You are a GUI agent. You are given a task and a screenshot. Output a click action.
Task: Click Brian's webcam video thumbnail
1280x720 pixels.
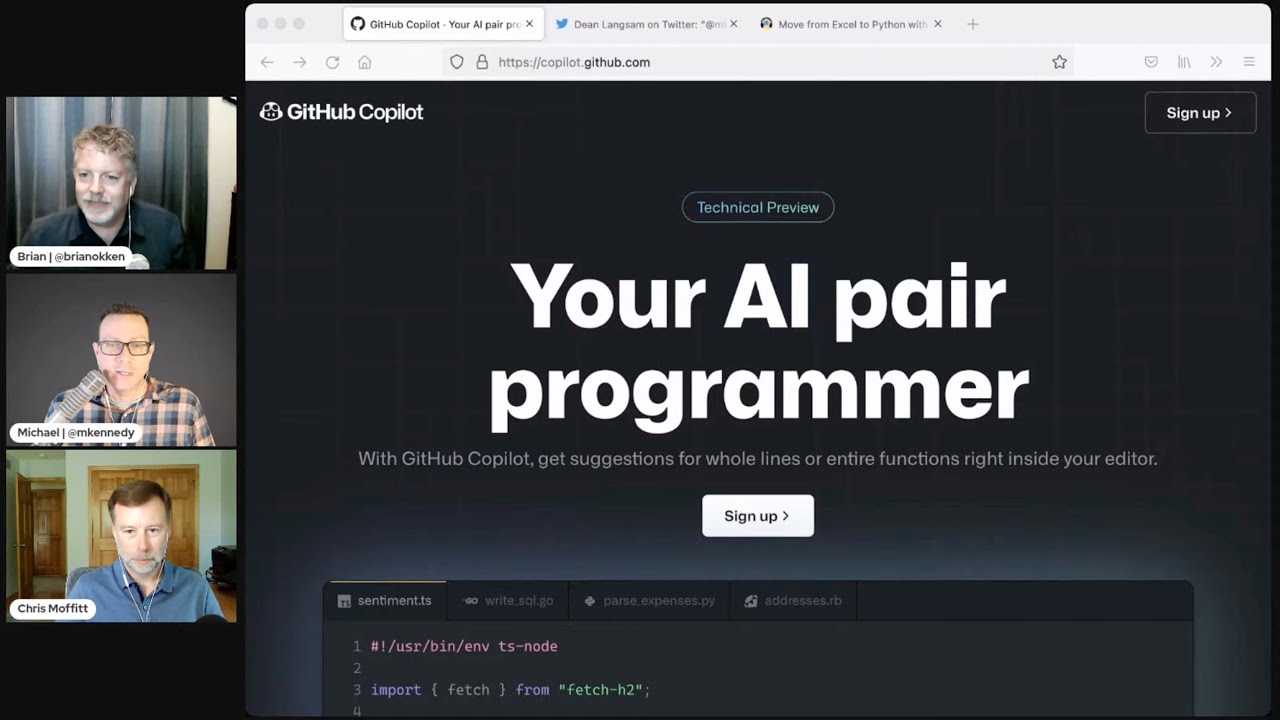[121, 183]
